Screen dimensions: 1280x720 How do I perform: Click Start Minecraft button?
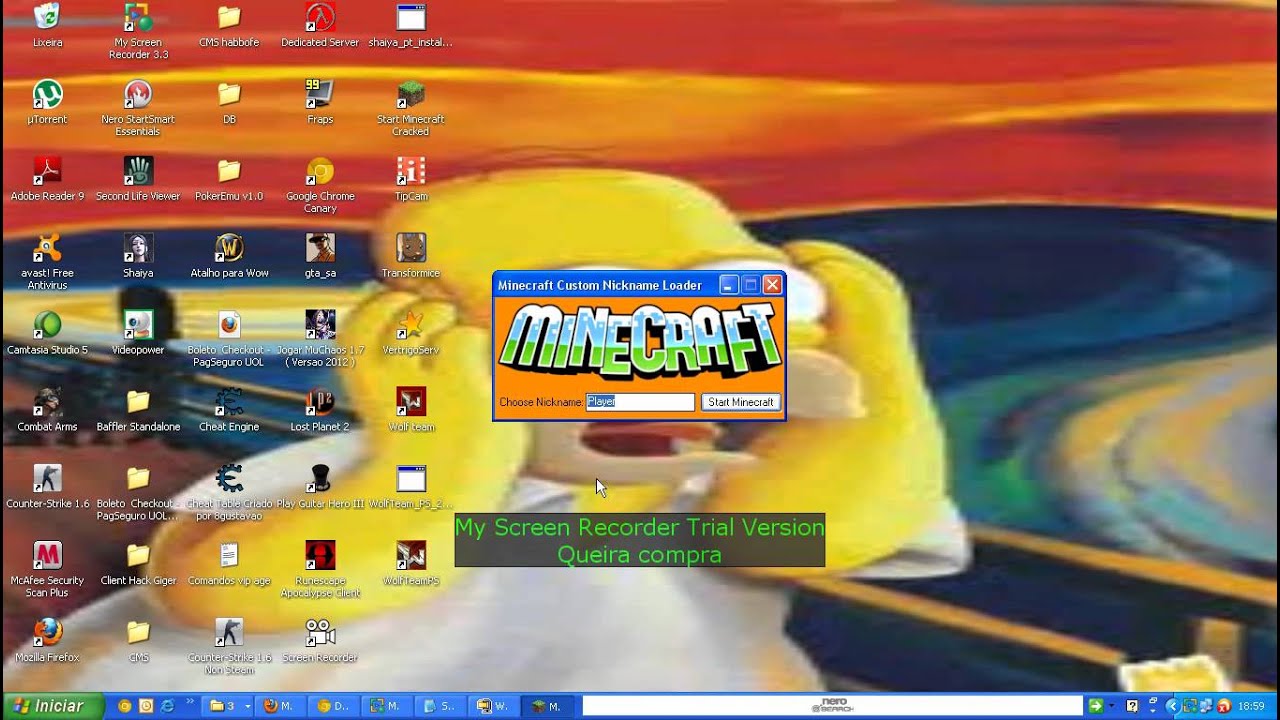(740, 402)
